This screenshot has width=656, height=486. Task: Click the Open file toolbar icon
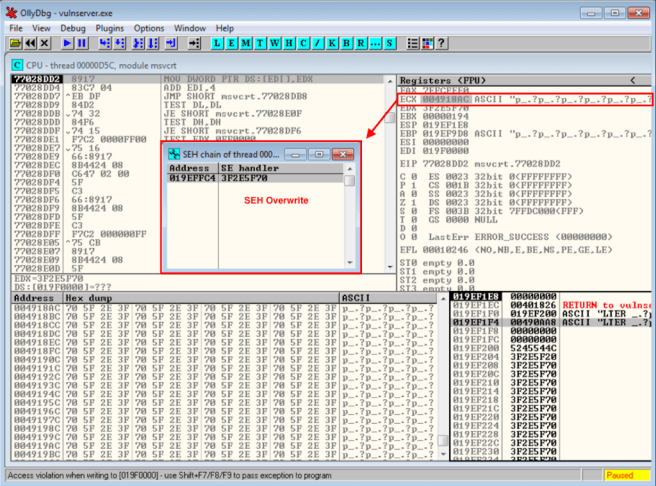tap(15, 44)
